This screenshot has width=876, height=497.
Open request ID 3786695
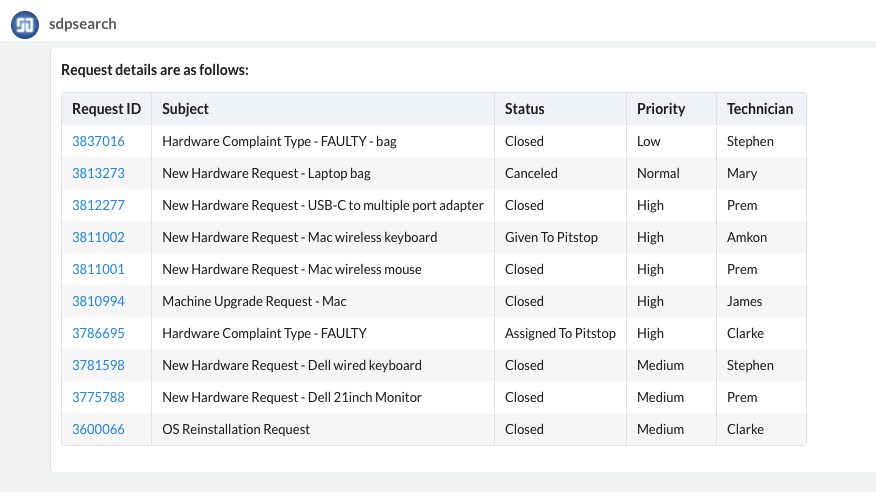[98, 333]
